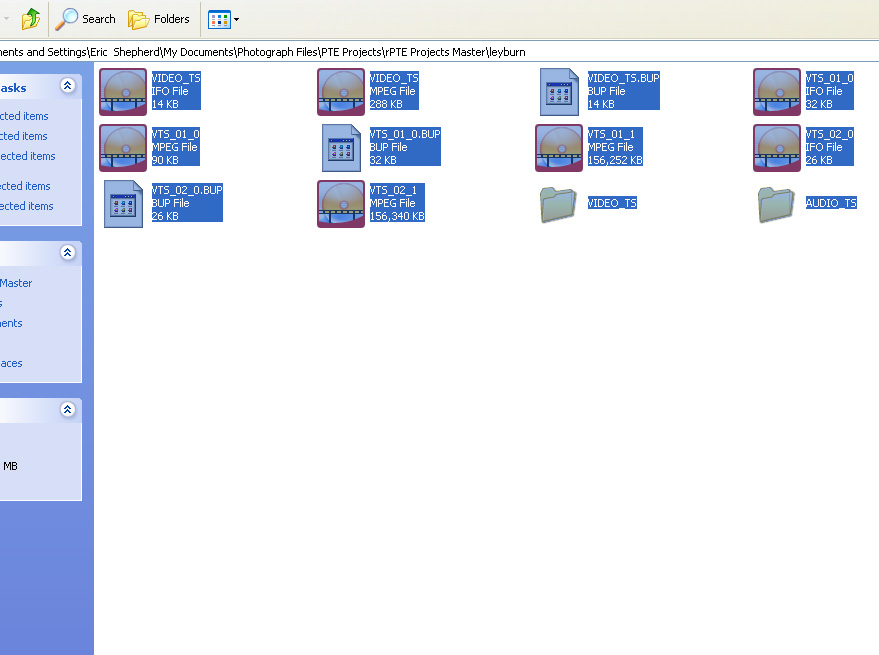The height and width of the screenshot is (655, 879).
Task: Select the VTS_02_1 MPEG file icon
Action: 341,204
